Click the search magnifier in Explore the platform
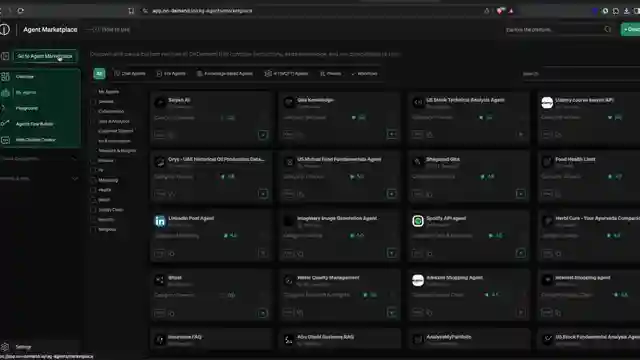This screenshot has width=640, height=360. click(607, 29)
